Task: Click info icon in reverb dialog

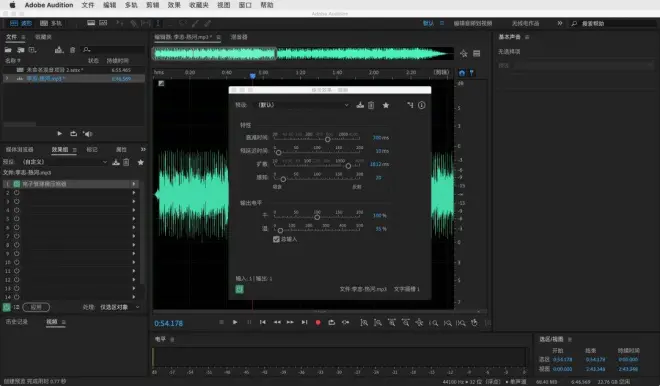Action: coord(421,105)
